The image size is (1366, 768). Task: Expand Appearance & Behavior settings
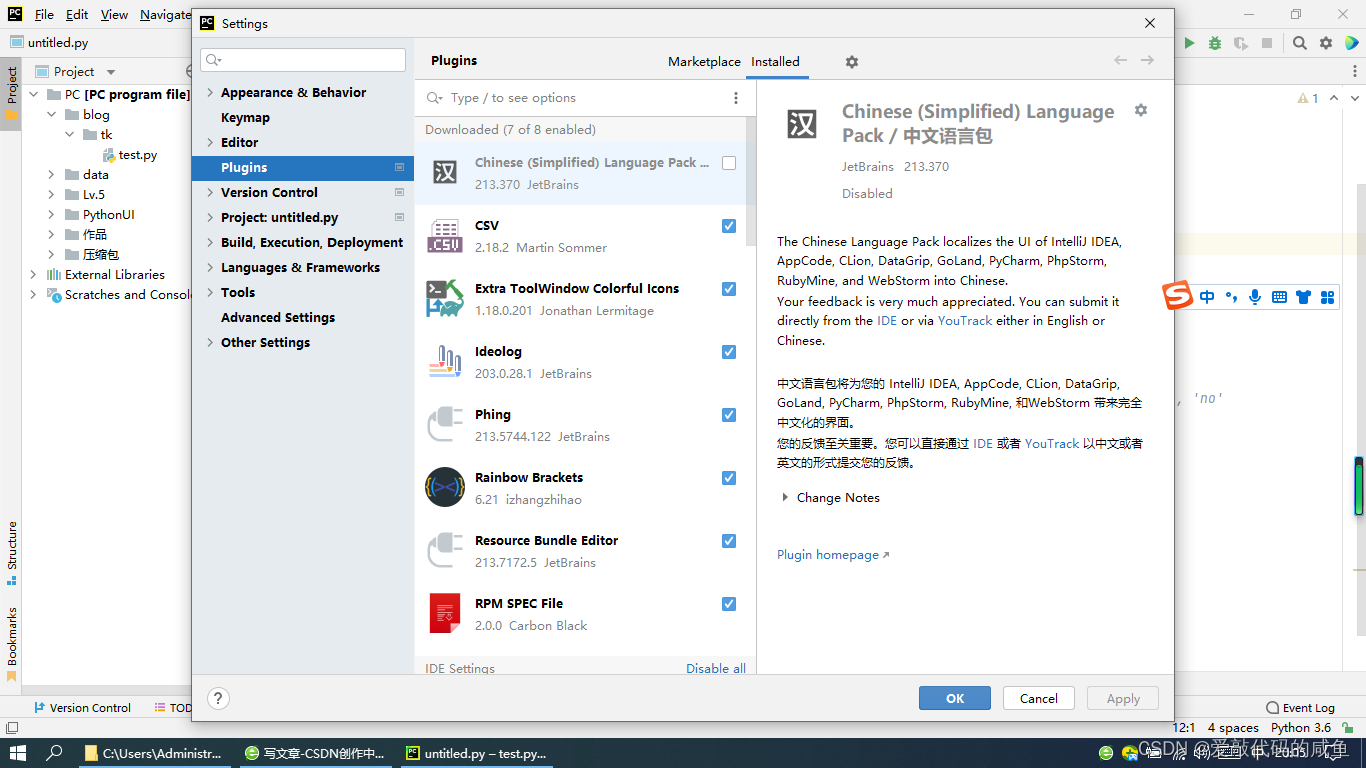coord(209,92)
